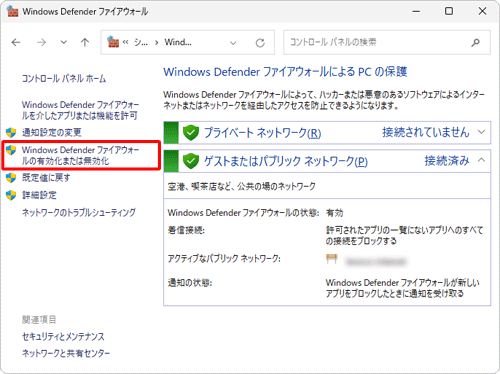Viewport: 500px width, 374px height.
Task: Click the コントロール パネルの検索 search box
Action: pyautogui.click(x=387, y=42)
